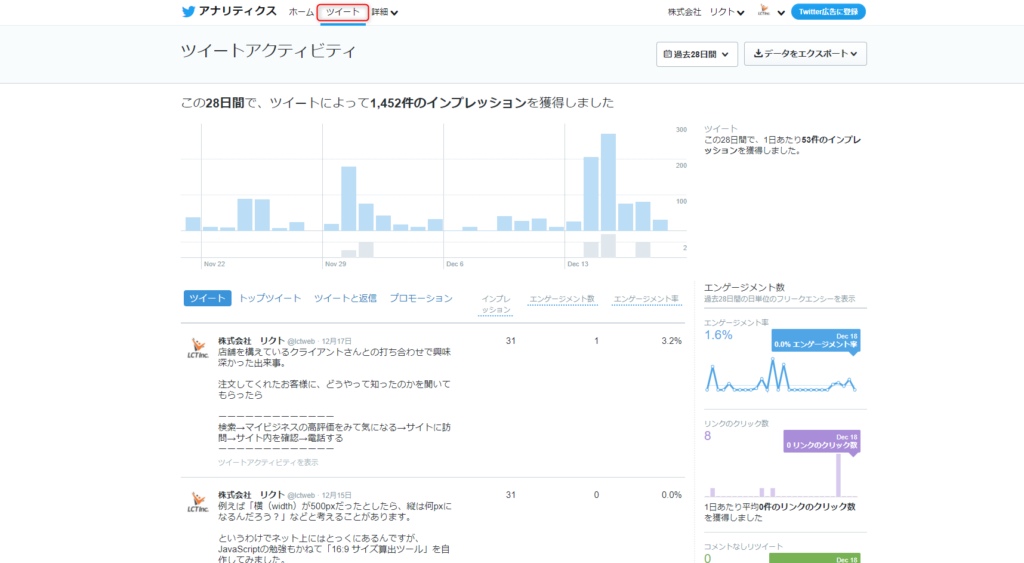This screenshot has height=563, width=1024.
Task: Click the リンクのクリック数 purple bar chart
Action: coord(781,477)
